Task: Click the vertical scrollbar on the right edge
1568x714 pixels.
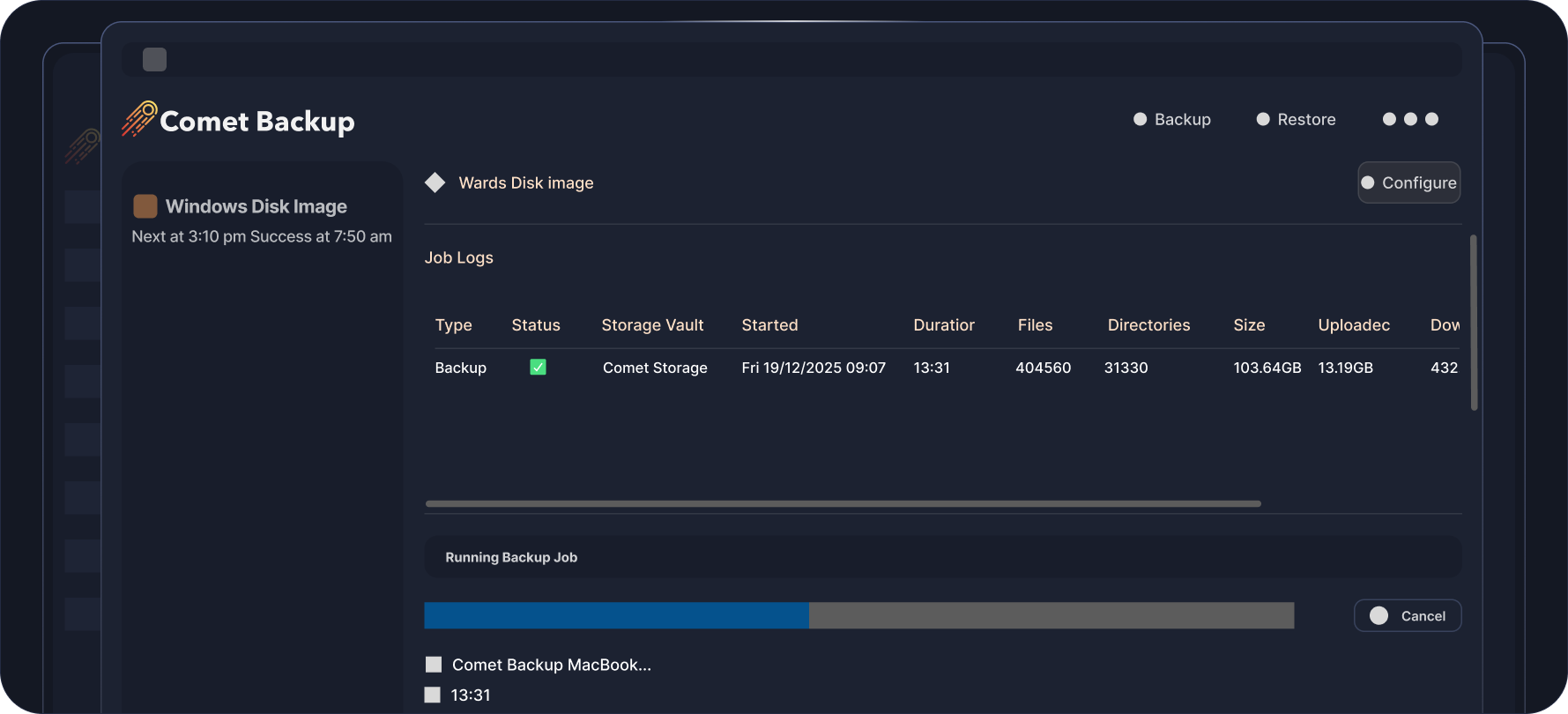Action: (x=1473, y=323)
